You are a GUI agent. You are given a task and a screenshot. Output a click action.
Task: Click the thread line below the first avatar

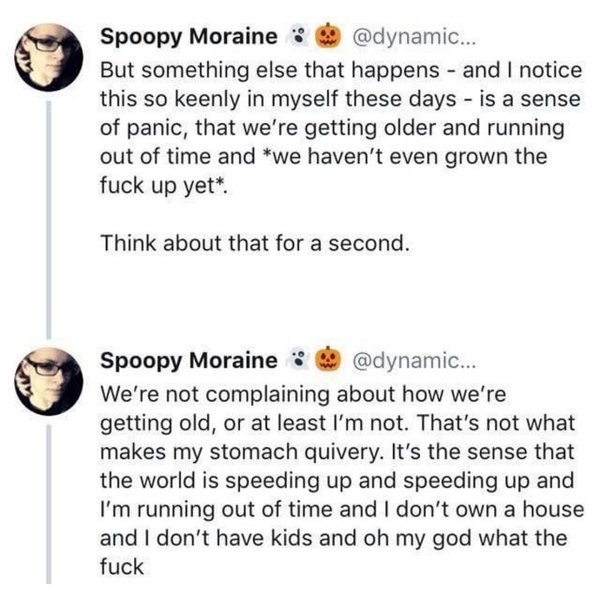48,210
